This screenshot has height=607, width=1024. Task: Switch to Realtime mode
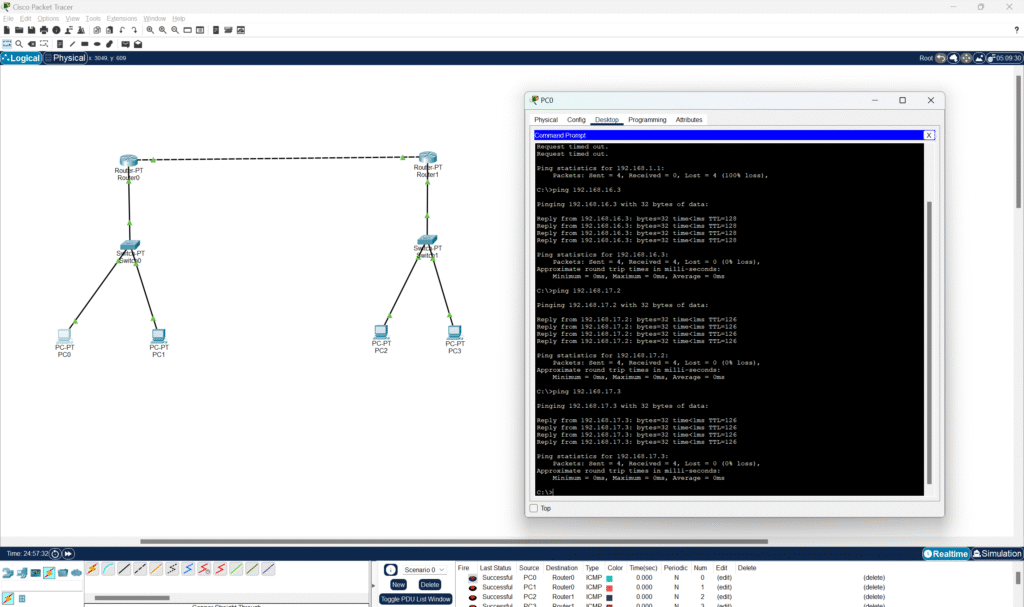[946, 553]
